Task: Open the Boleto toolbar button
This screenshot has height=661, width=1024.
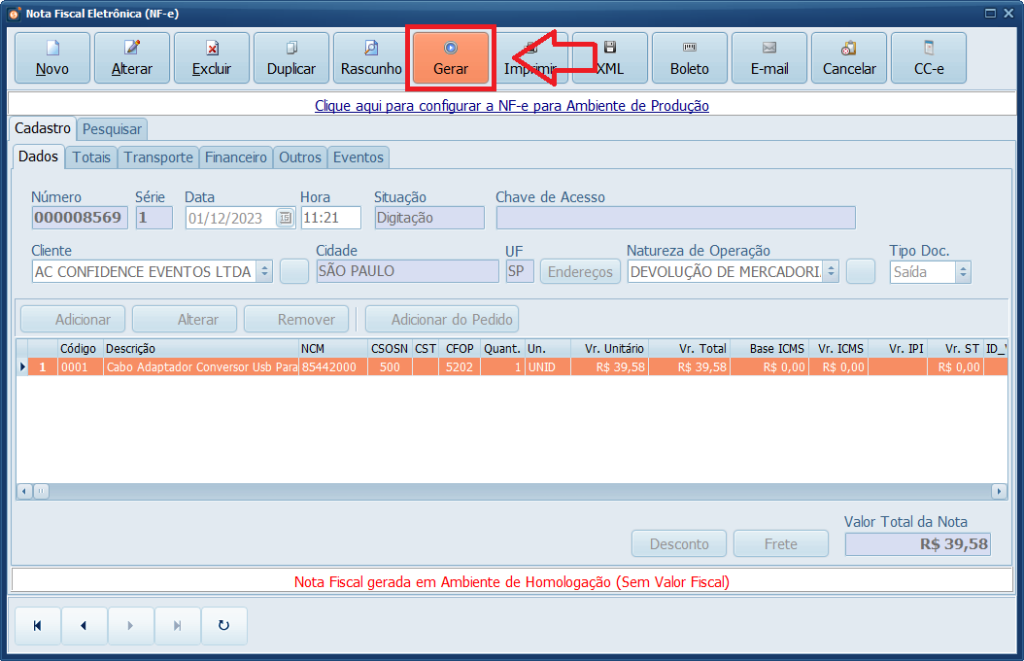Action: (x=689, y=58)
